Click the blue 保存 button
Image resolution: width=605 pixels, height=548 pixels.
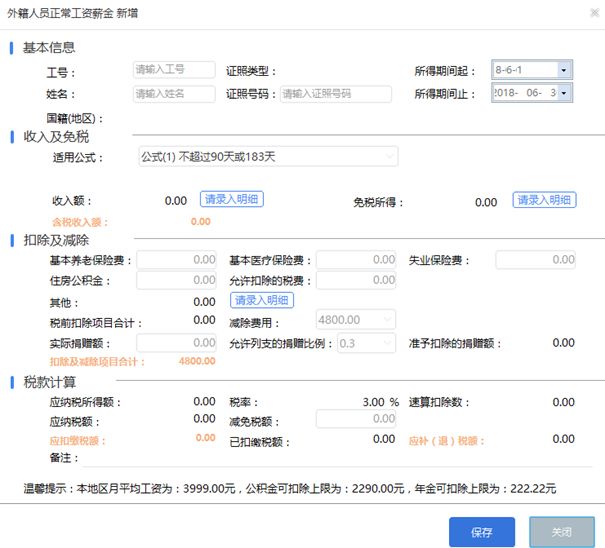coord(481,532)
